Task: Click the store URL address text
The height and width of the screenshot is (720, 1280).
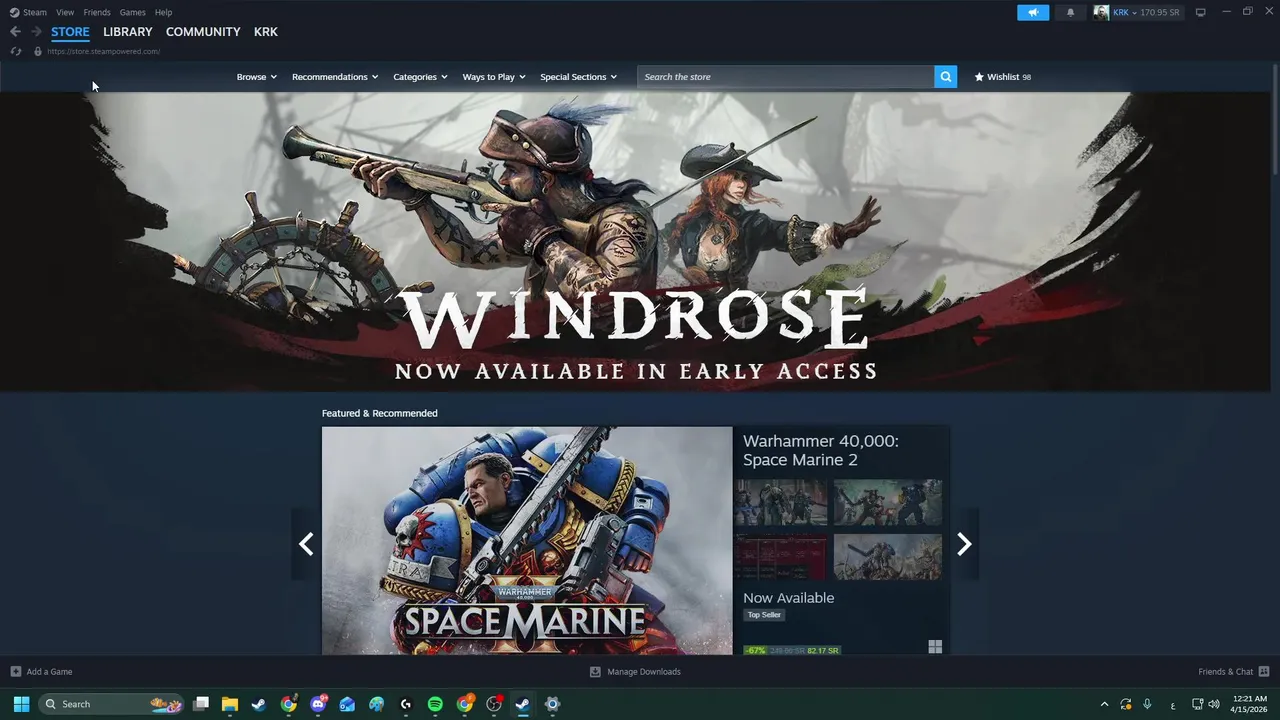Action: (103, 51)
